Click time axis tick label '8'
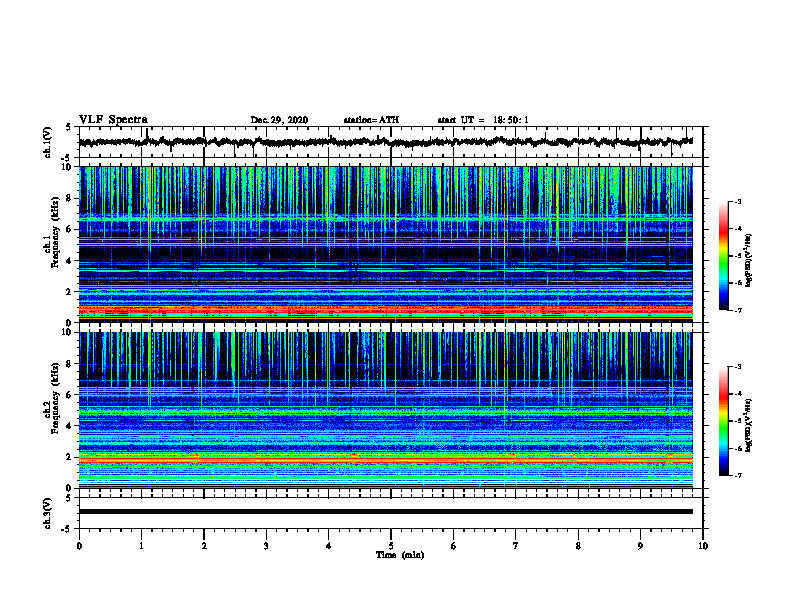The image size is (792, 612). click(x=578, y=546)
